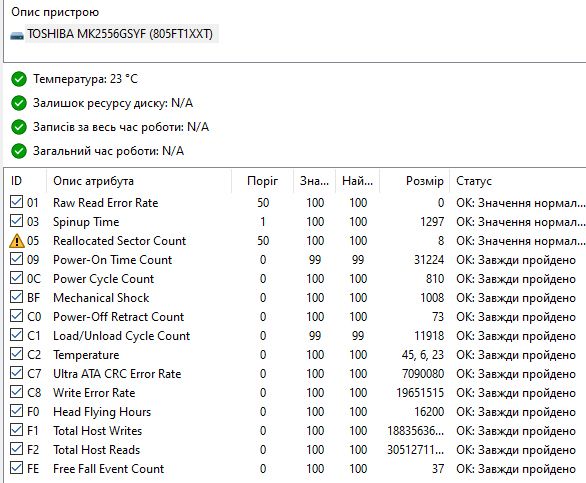Sort by the ID column header
The image size is (586, 483).
click(25, 181)
